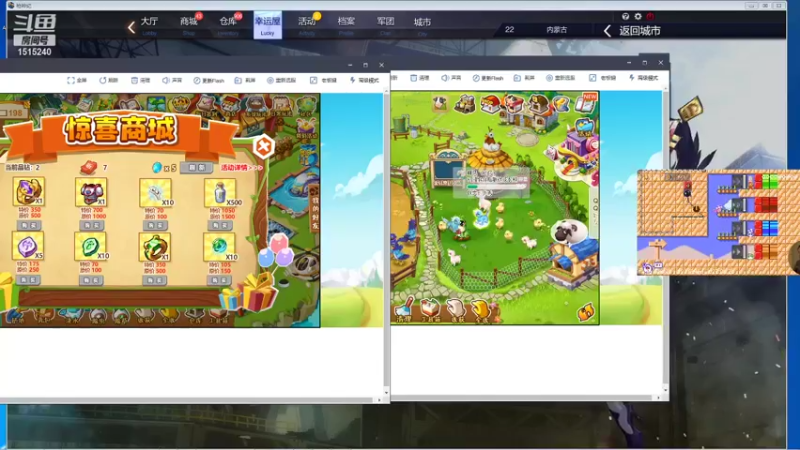The width and height of the screenshot is (800, 450).
Task: Click 老板键 in left window toolbar
Action: coord(323,81)
